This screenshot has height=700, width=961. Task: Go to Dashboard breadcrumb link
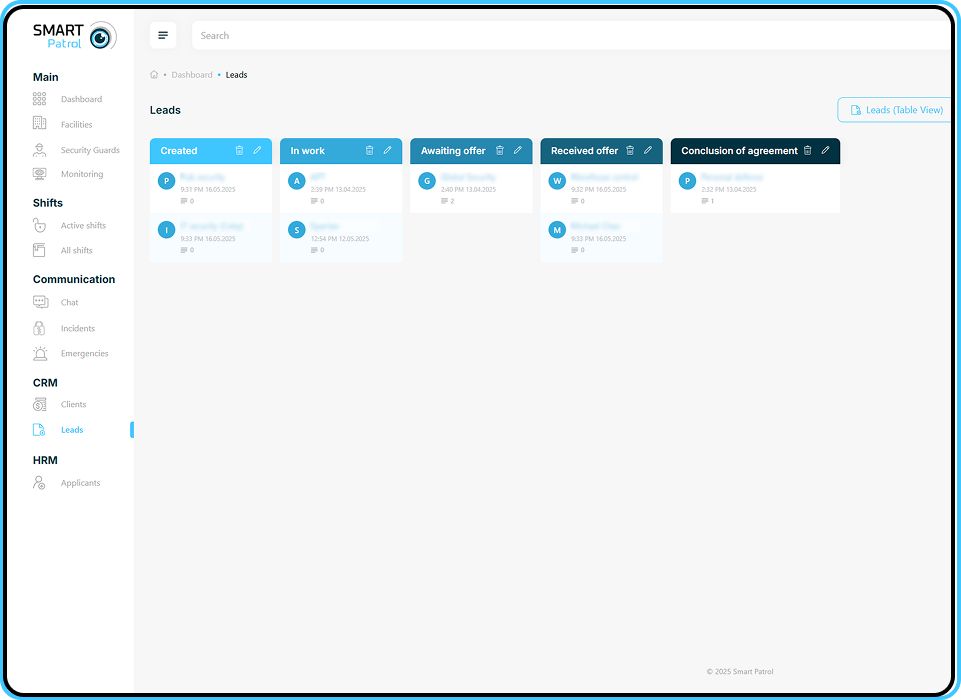[x=191, y=75]
